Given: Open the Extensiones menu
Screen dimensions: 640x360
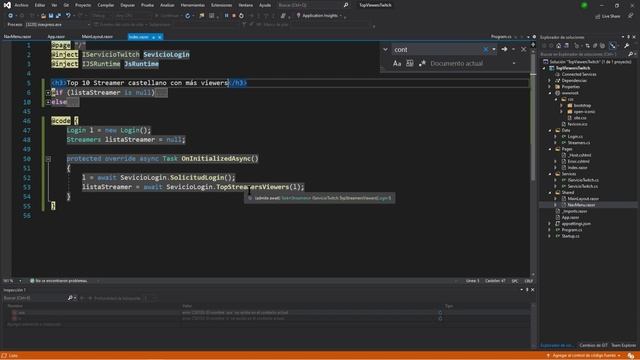Looking at the screenshot, I should pos(221,5).
